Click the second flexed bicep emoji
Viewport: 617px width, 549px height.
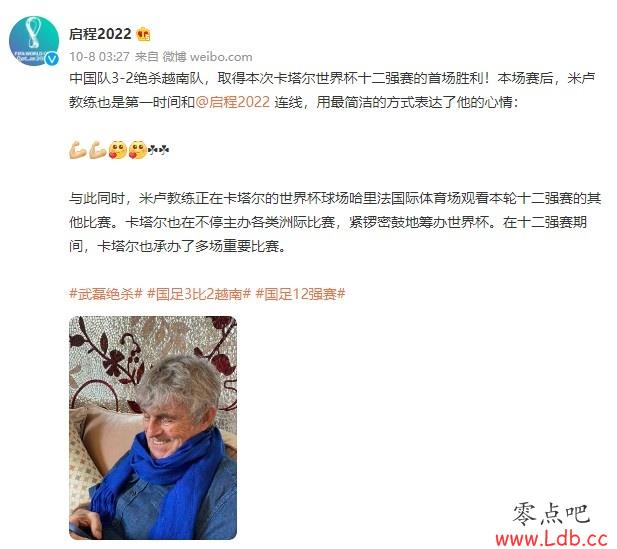tap(97, 150)
